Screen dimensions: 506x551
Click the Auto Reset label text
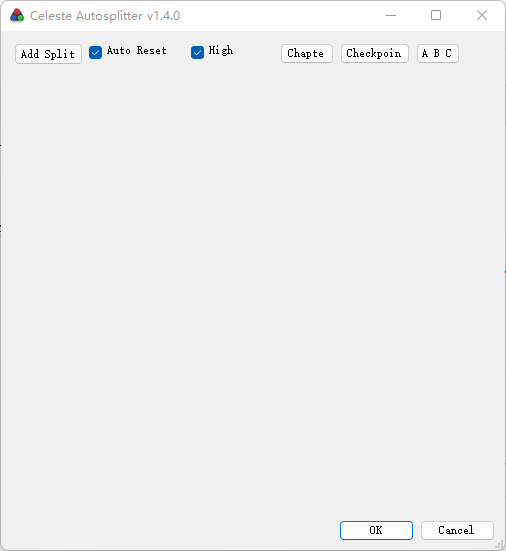pyautogui.click(x=137, y=51)
